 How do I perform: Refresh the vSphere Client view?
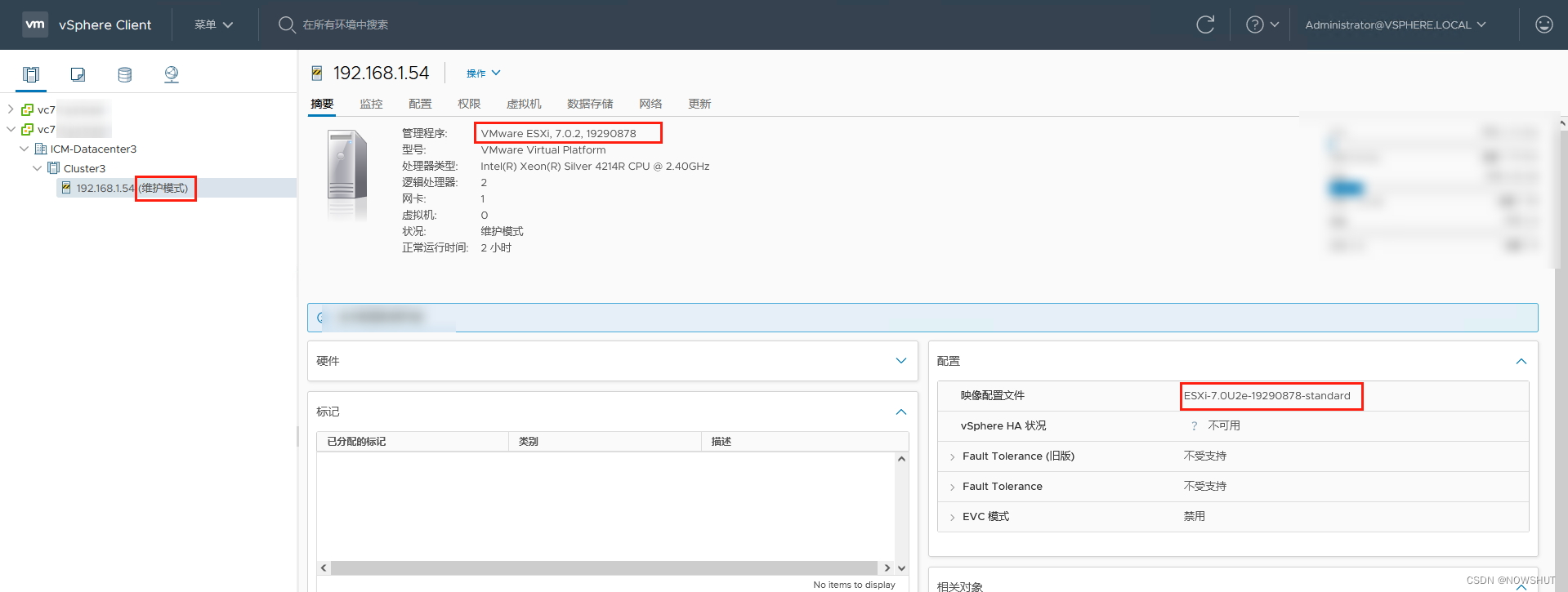(x=1205, y=24)
